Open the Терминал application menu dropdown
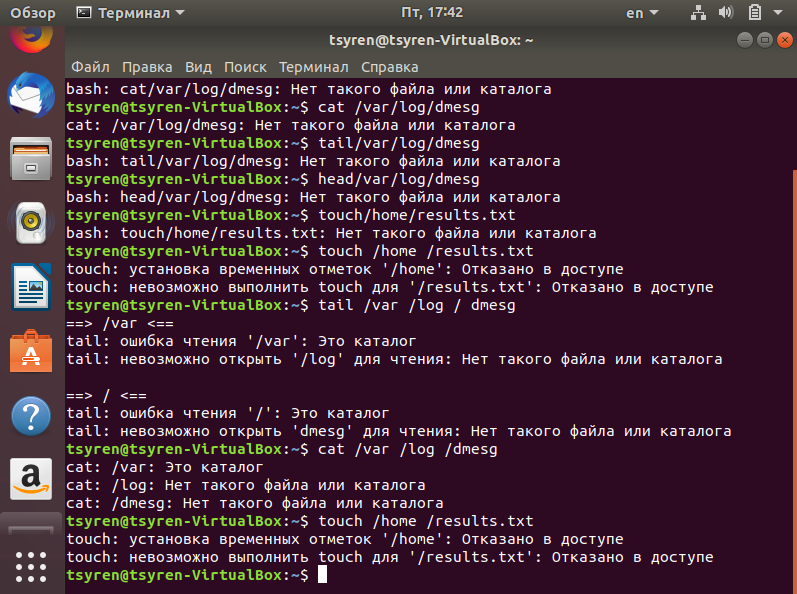 131,13
